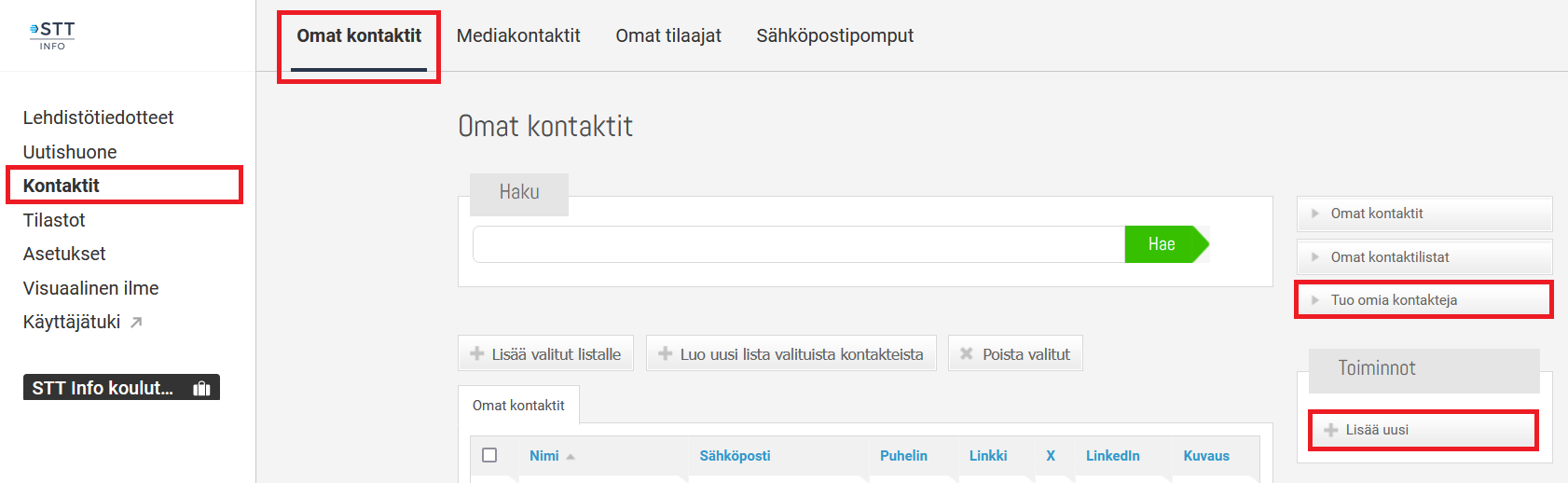Sort contacts by Sähköposti column
Image resolution: width=1568 pixels, height=483 pixels.
click(735, 456)
